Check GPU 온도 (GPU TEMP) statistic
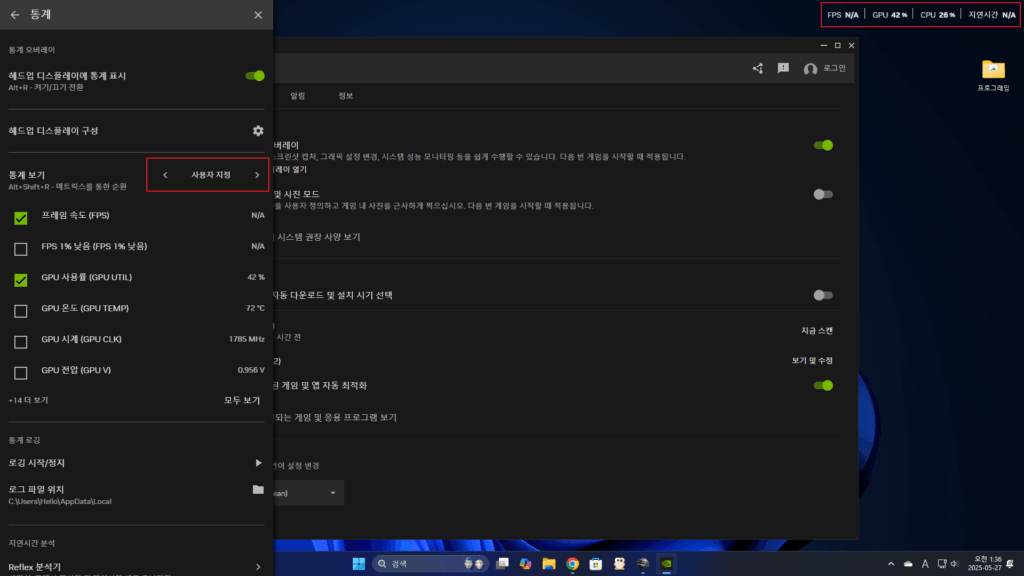 pyautogui.click(x=21, y=311)
